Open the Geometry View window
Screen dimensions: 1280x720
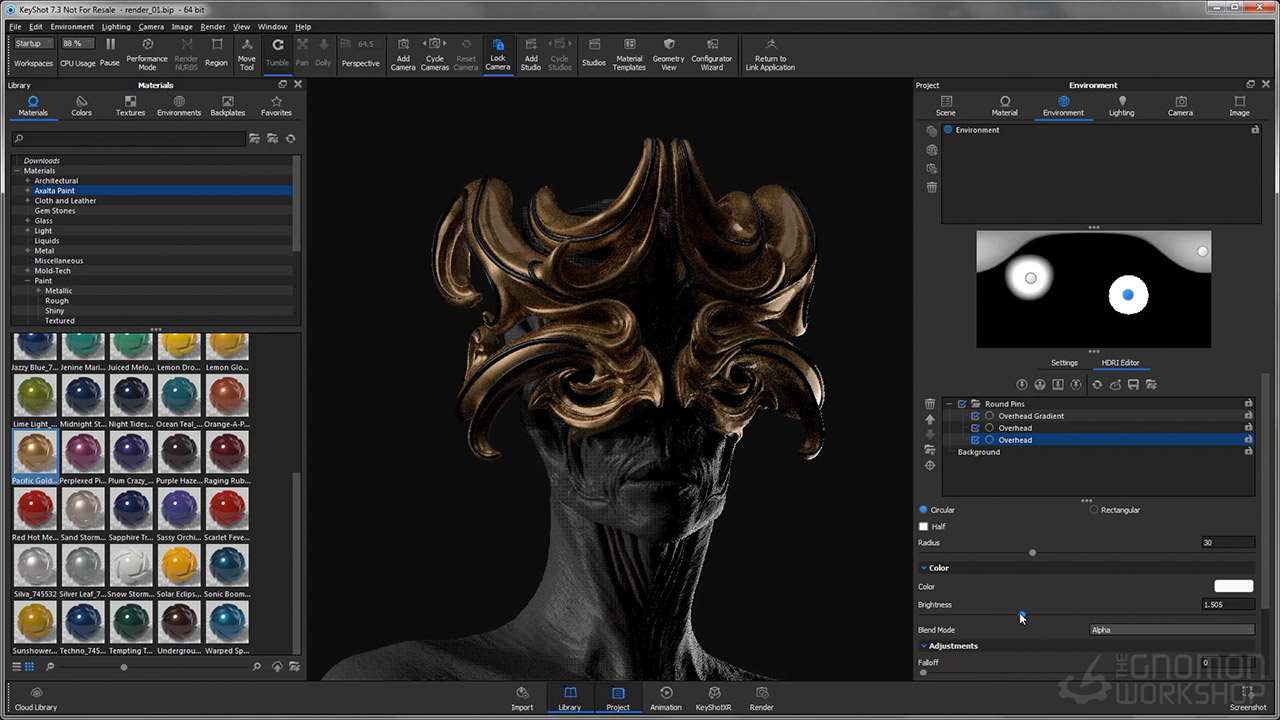pyautogui.click(x=668, y=54)
